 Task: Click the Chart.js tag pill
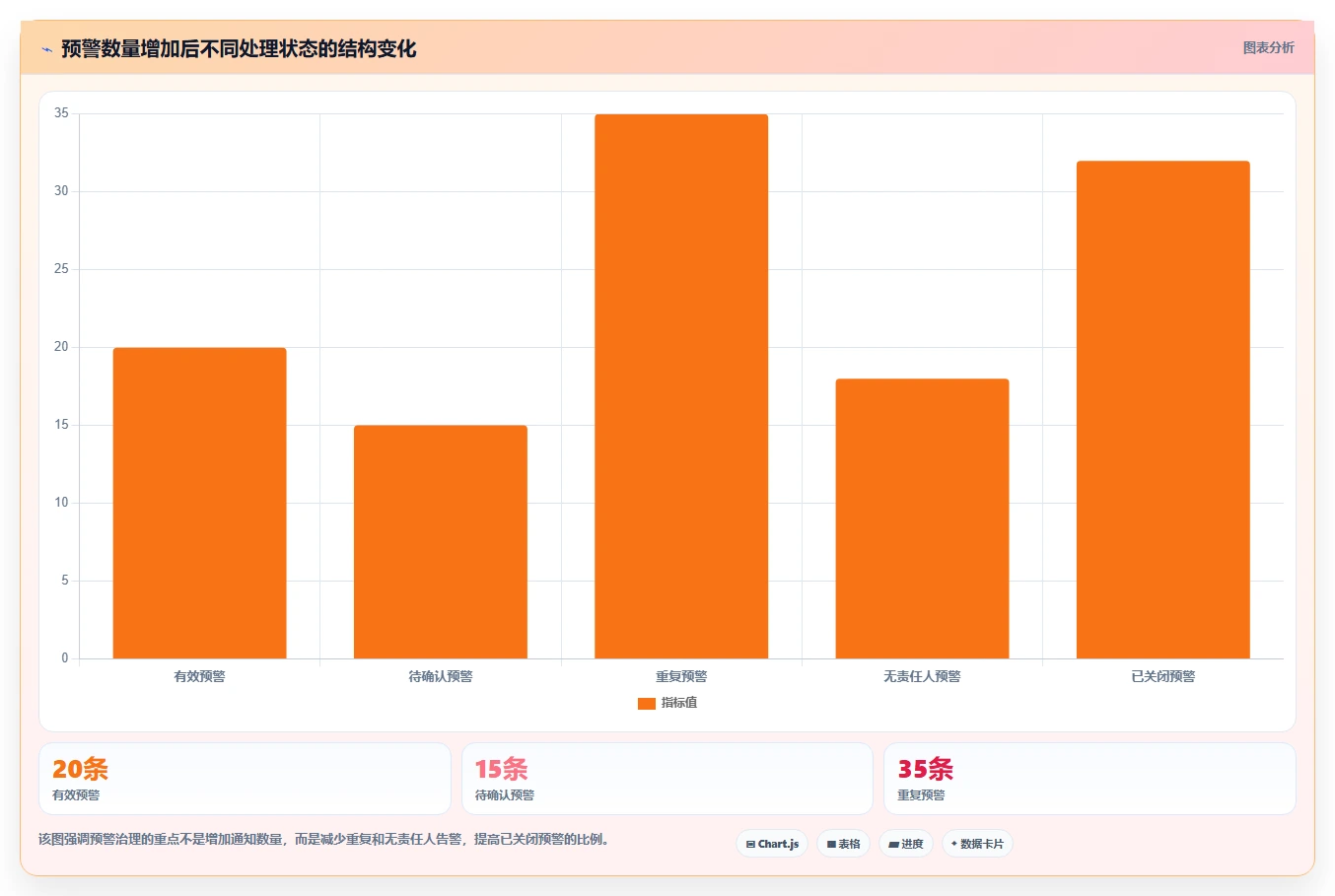(772, 844)
